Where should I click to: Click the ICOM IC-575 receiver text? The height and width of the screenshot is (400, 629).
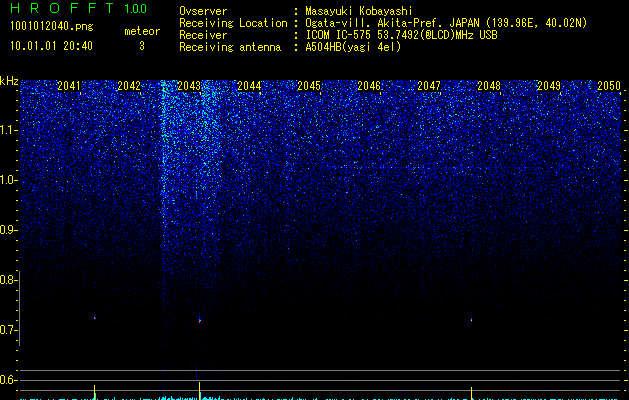point(401,35)
